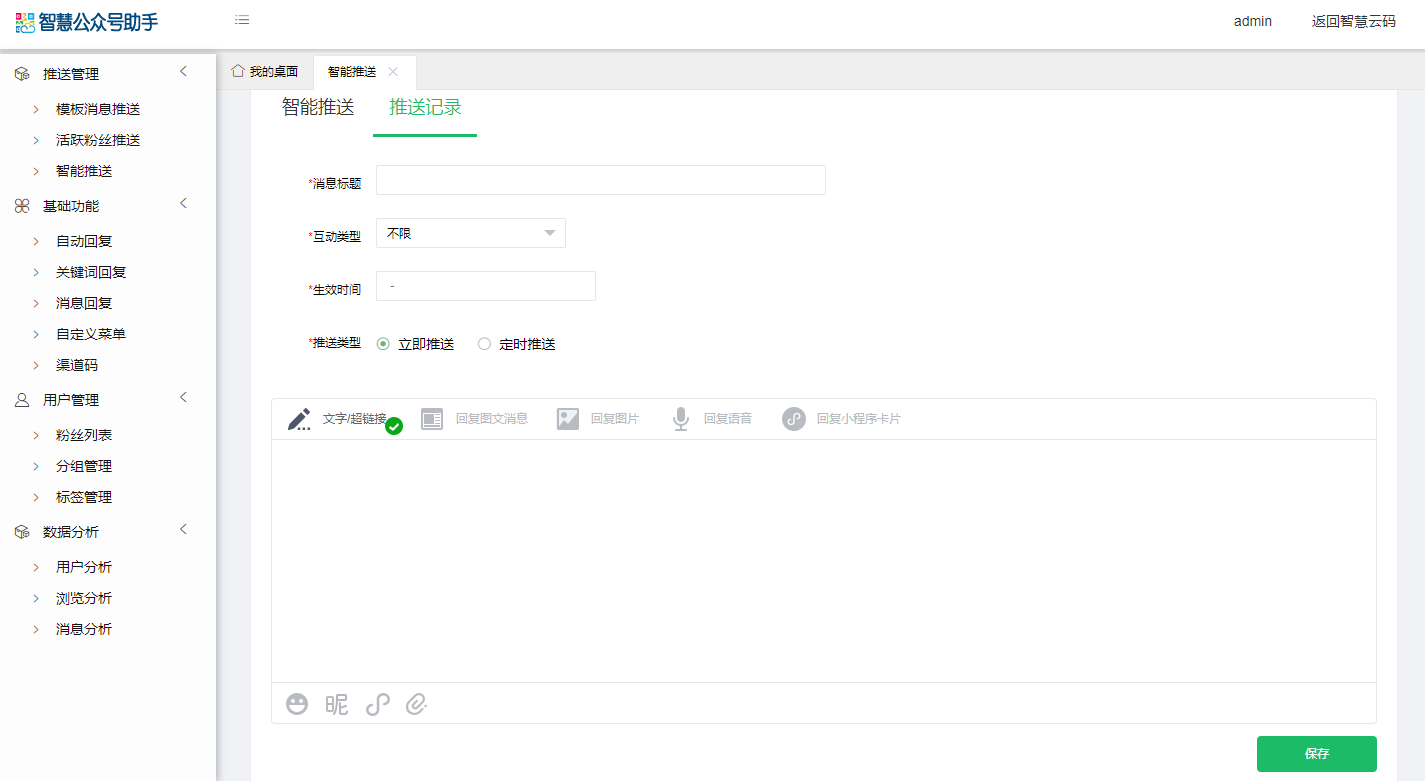Collapse the 用户管理 menu section
The image size is (1425, 781).
click(183, 397)
